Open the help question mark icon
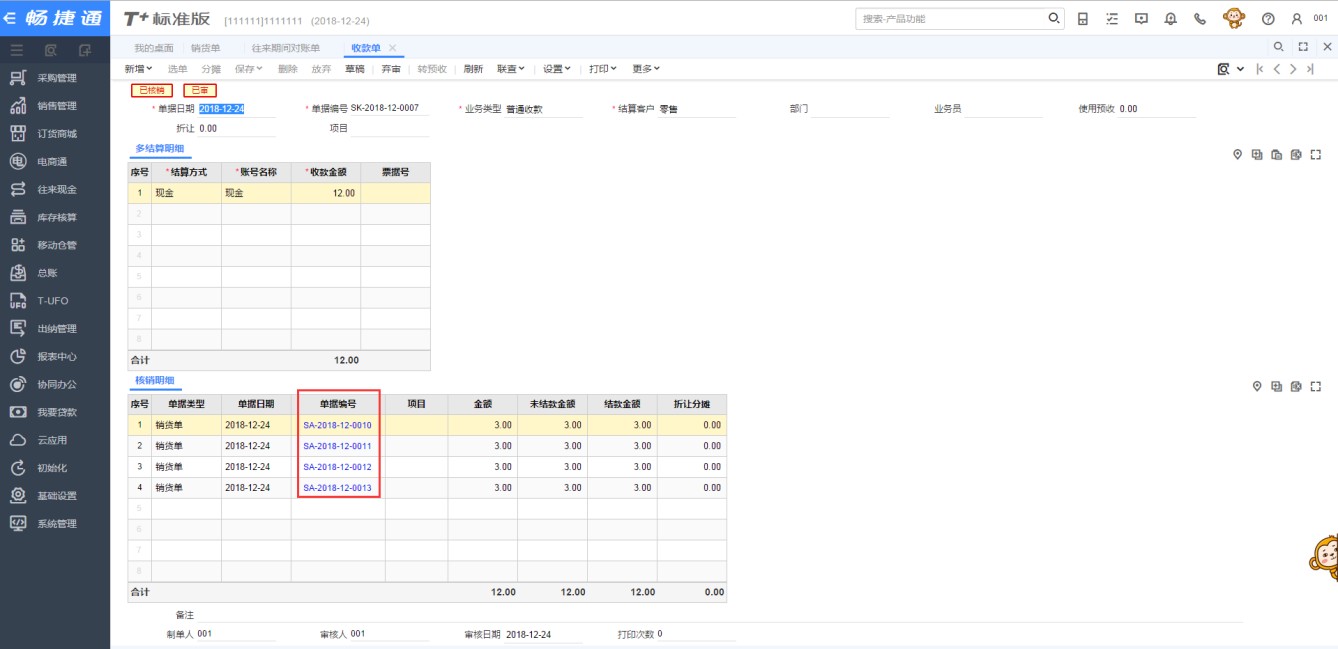This screenshot has width=1338, height=649. tap(1268, 19)
